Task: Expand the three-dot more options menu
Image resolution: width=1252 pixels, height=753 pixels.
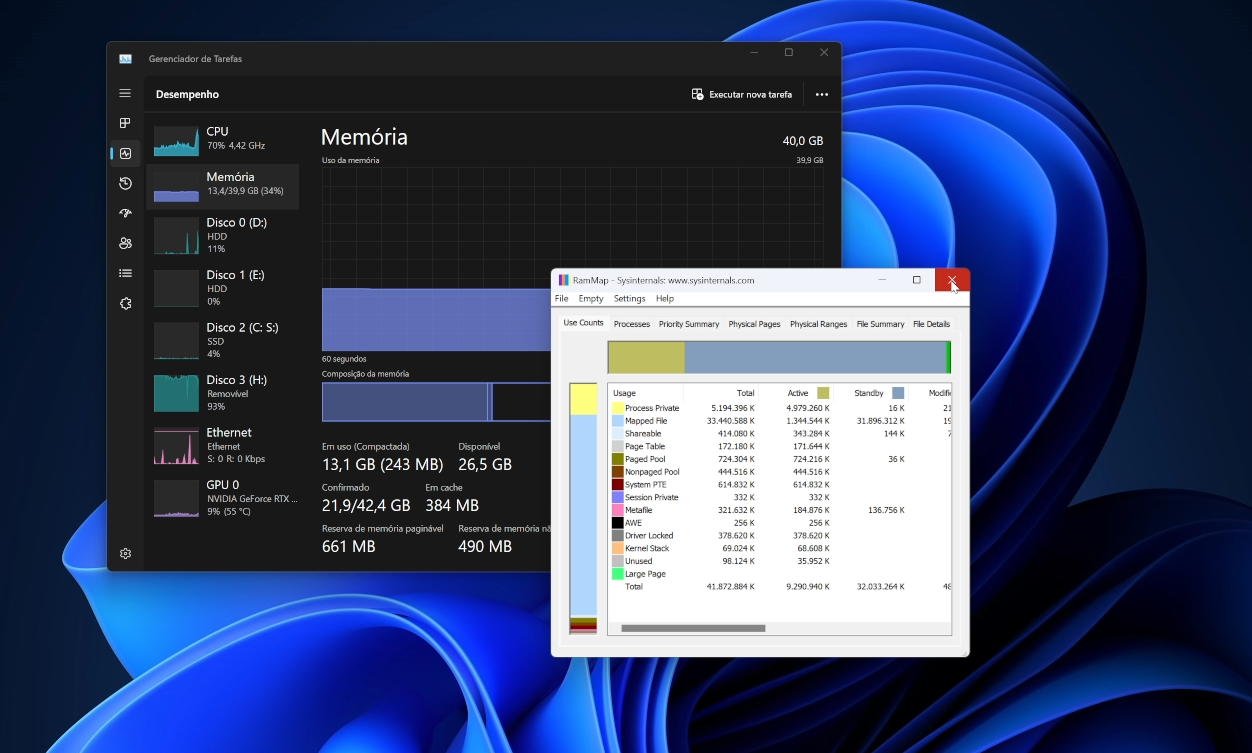Action: (x=822, y=94)
